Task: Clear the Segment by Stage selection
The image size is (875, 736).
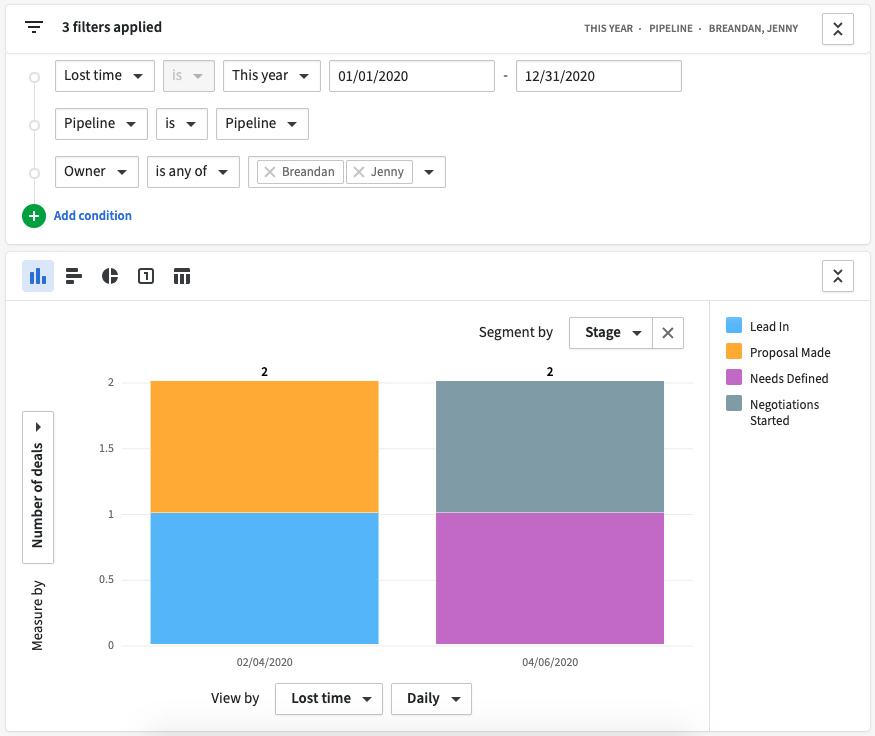Action: 668,333
